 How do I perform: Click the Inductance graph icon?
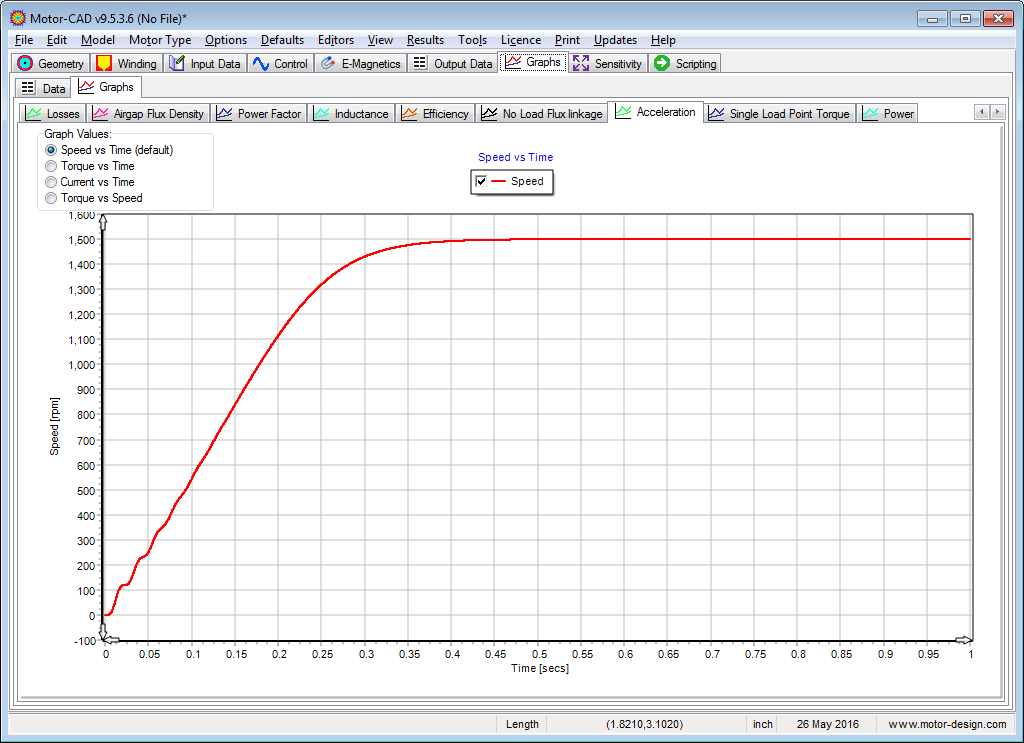click(321, 114)
